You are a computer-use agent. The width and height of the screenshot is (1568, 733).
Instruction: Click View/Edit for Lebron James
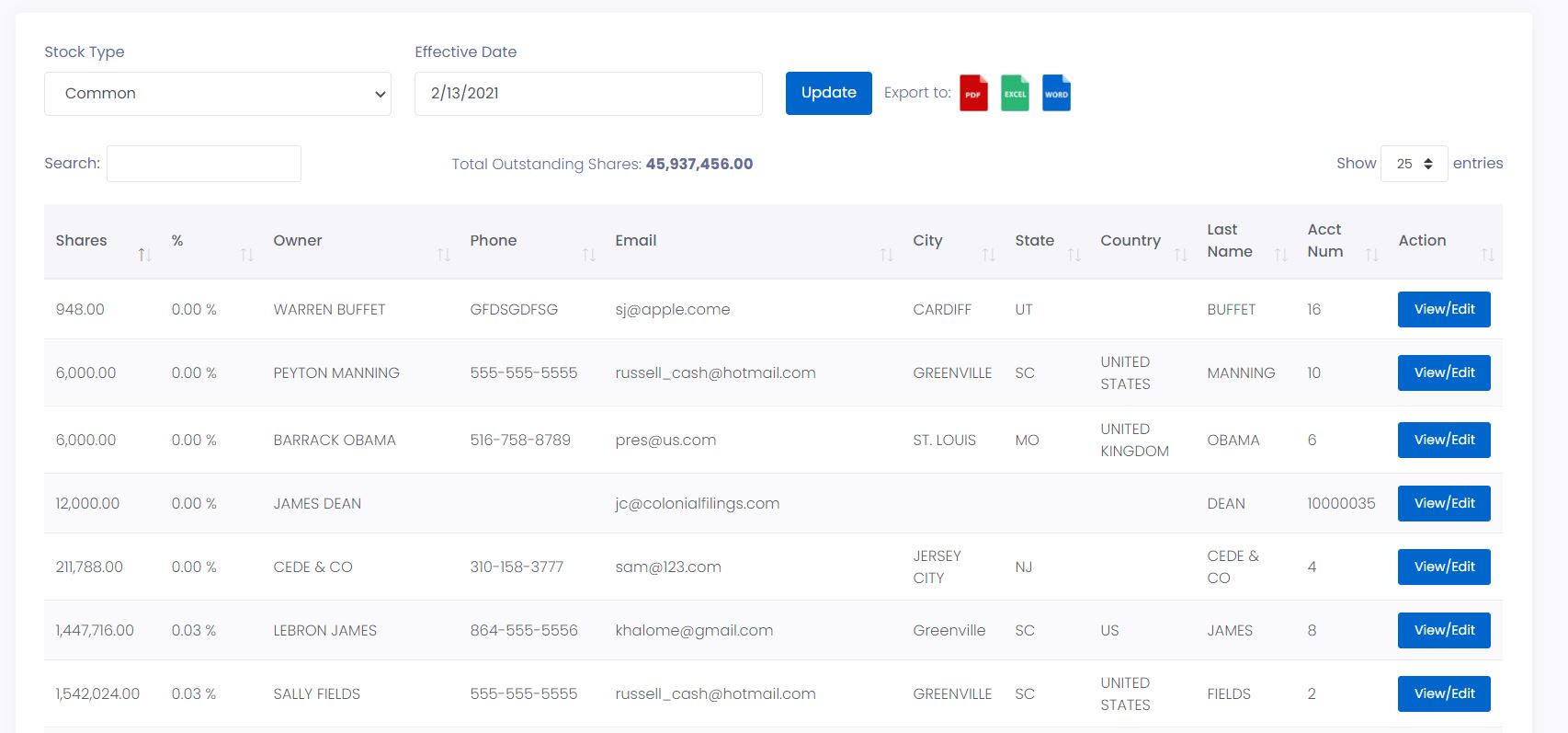tap(1443, 630)
